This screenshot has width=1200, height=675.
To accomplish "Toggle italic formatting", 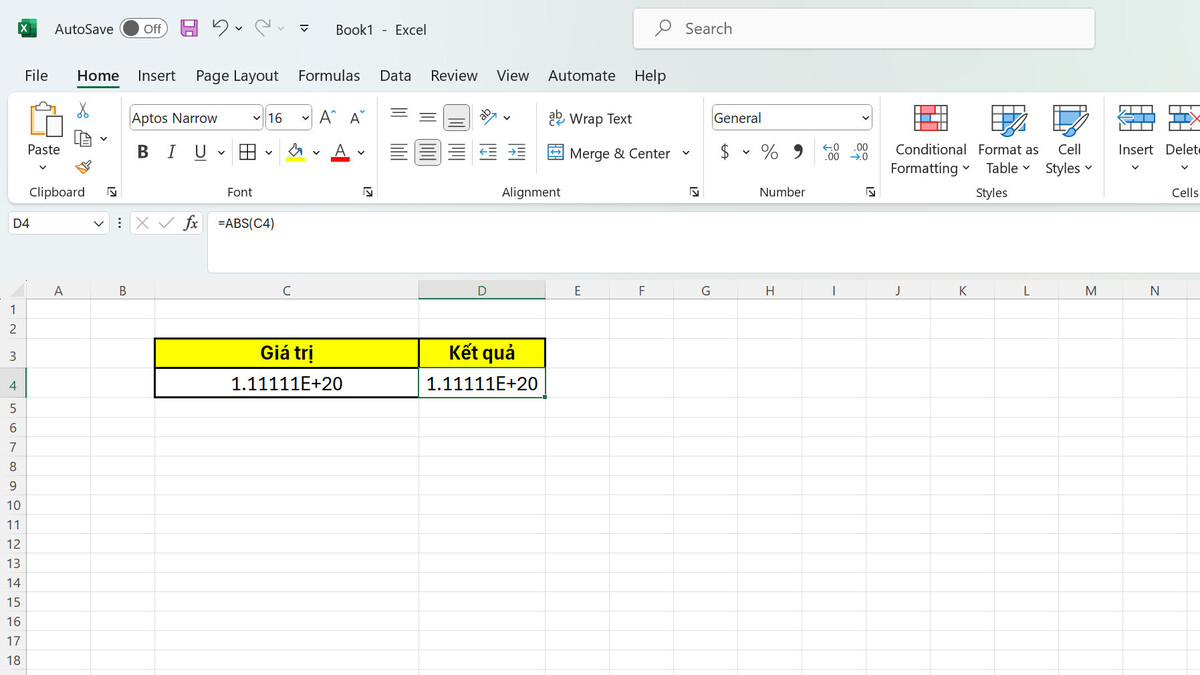I will 170,151.
